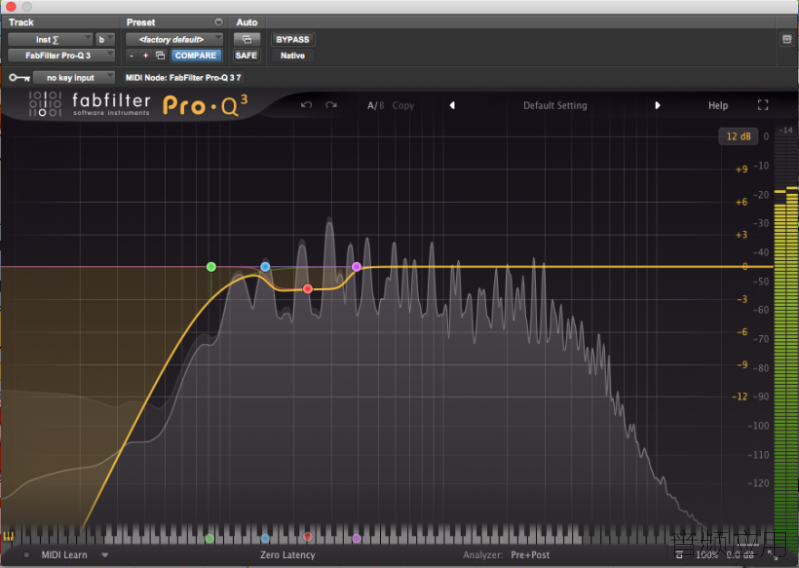Toggle the SAFE automation button
Image resolution: width=799 pixels, height=568 pixels.
[x=246, y=56]
